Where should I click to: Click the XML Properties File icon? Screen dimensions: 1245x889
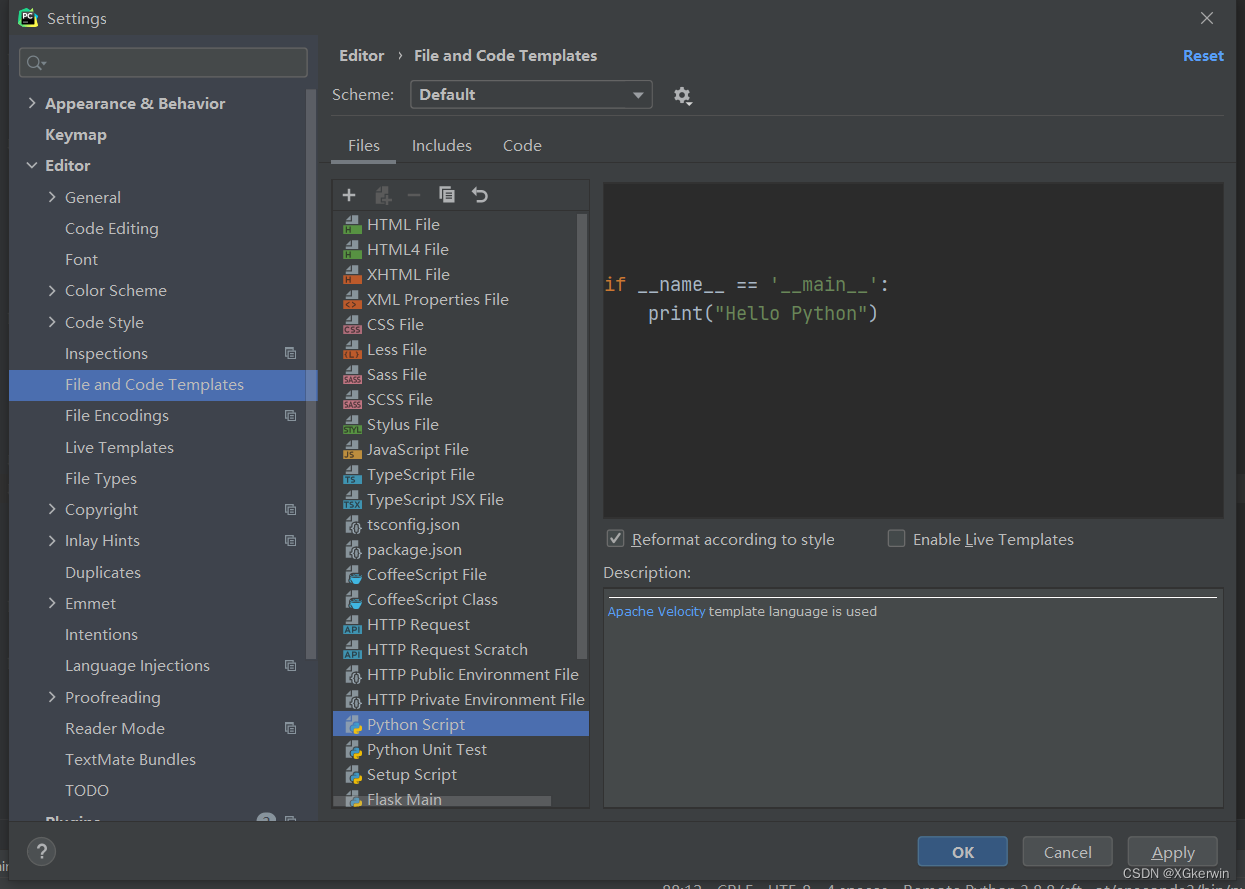pyautogui.click(x=352, y=300)
